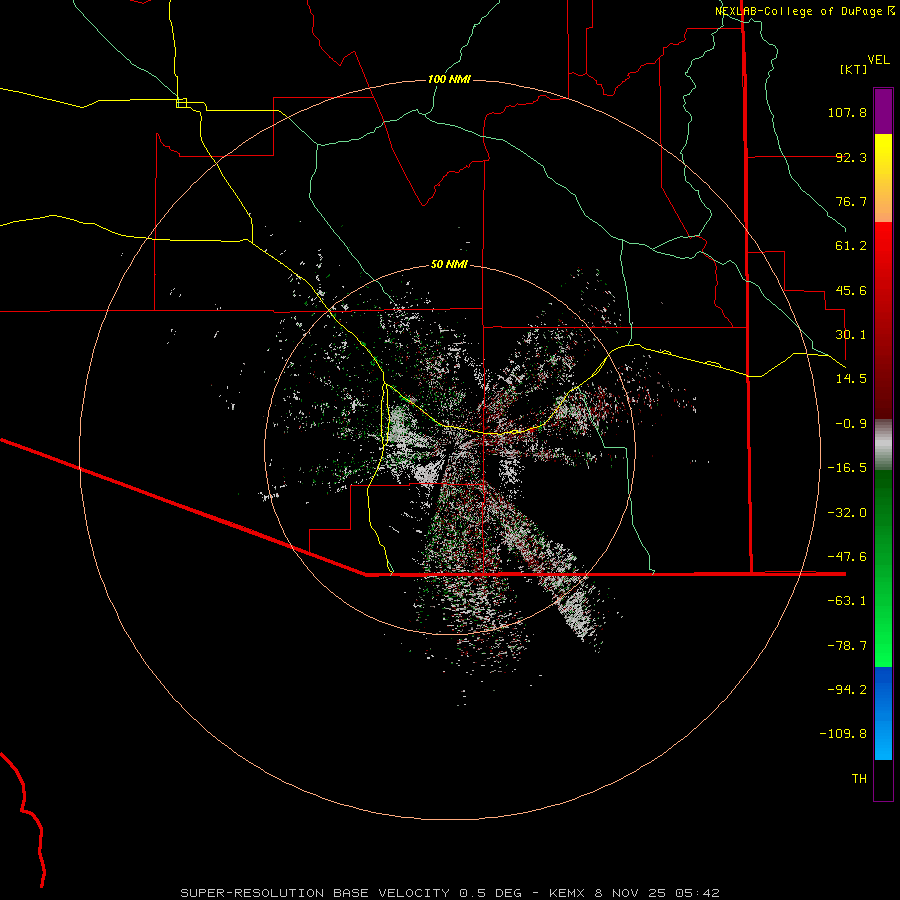The height and width of the screenshot is (900, 900).
Task: Click the VEL legend title
Action: click(878, 60)
